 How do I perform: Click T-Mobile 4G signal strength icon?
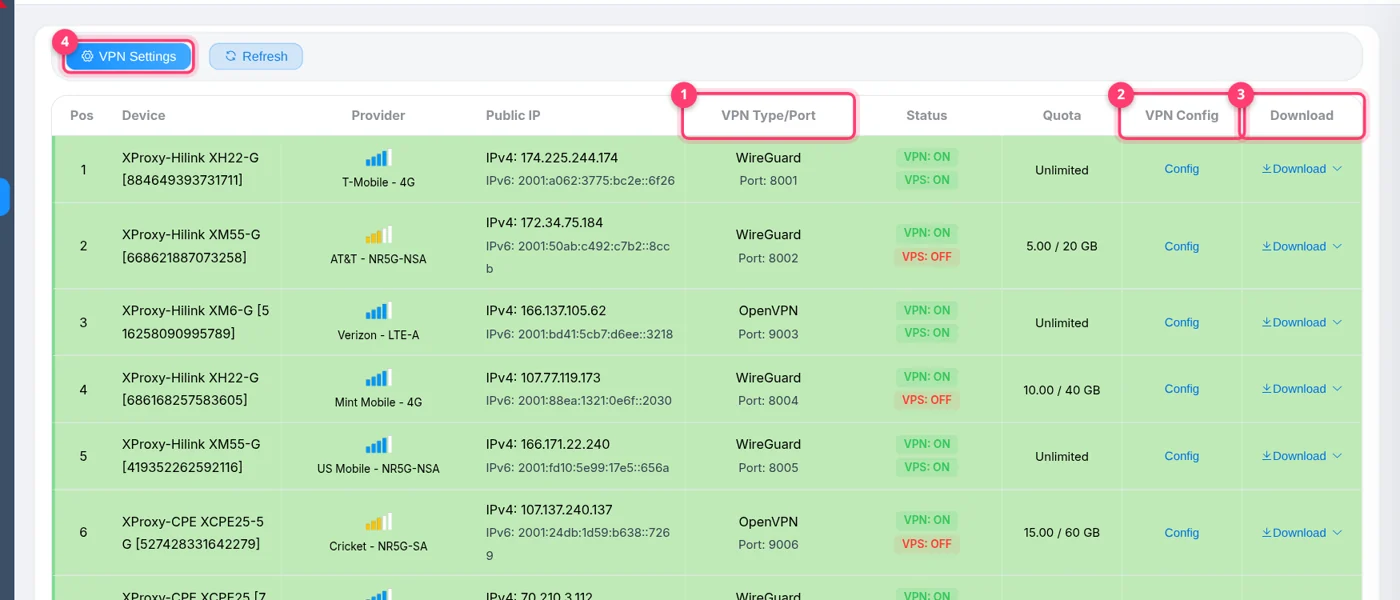pyautogui.click(x=378, y=158)
